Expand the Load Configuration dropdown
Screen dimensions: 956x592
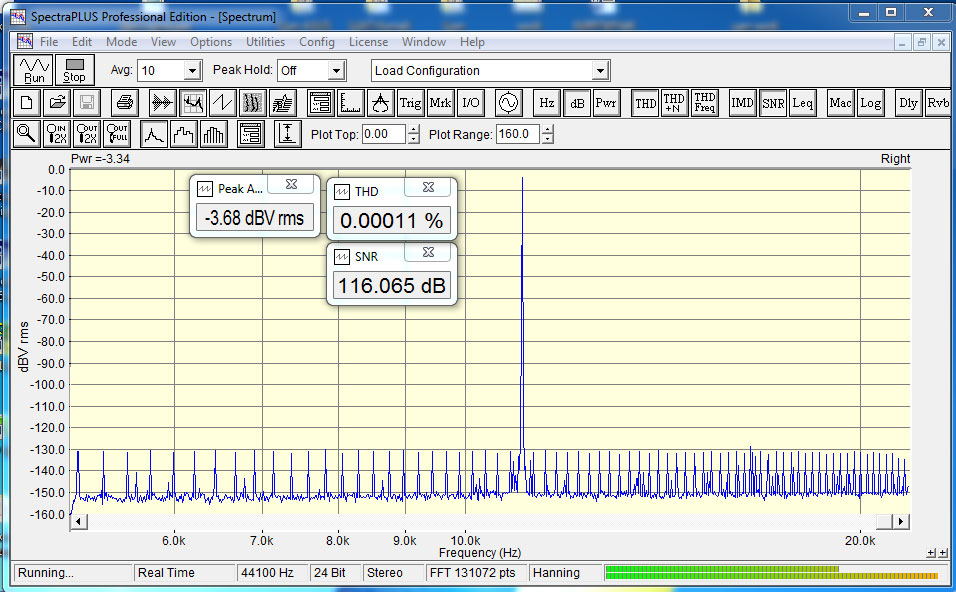(600, 71)
